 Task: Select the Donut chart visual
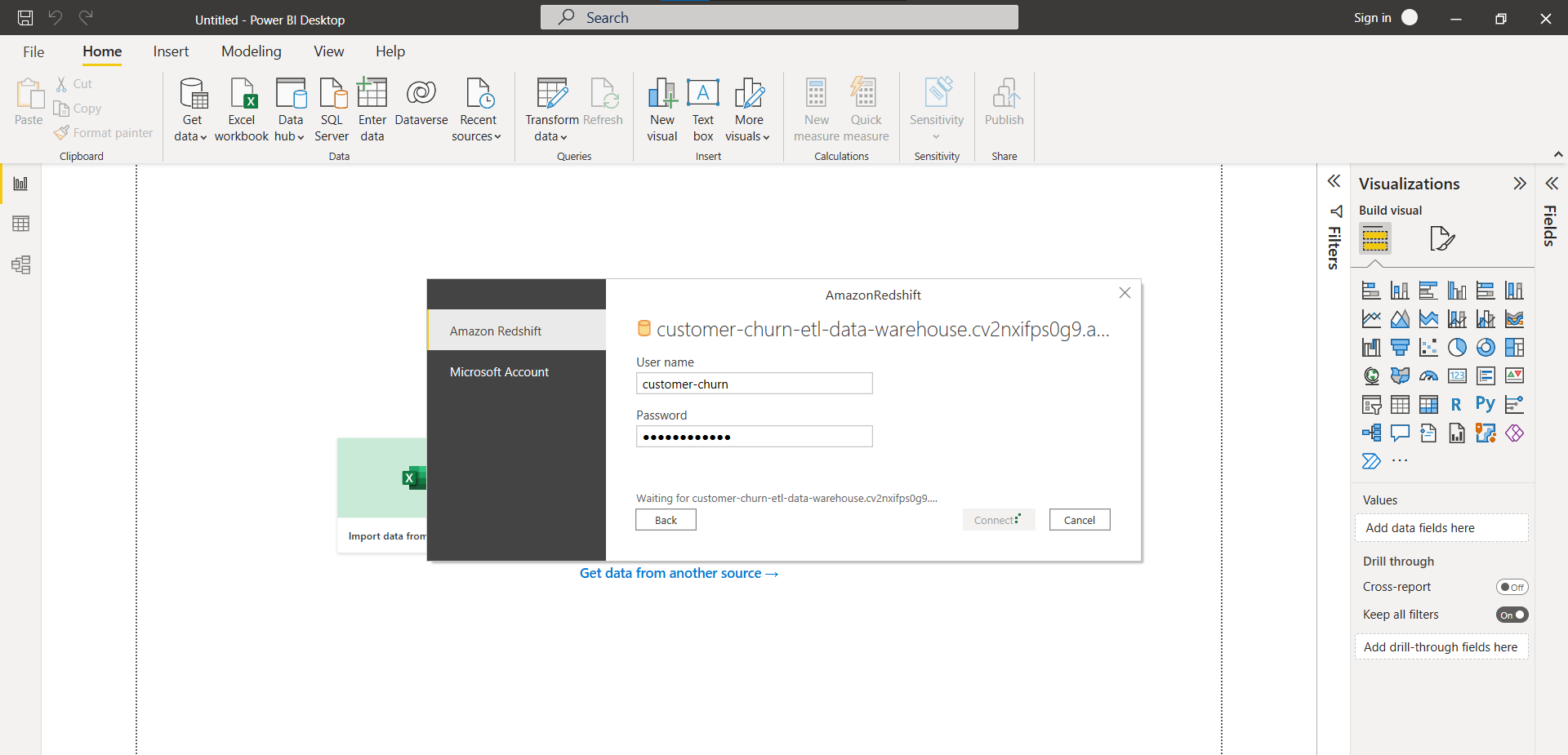click(x=1486, y=348)
